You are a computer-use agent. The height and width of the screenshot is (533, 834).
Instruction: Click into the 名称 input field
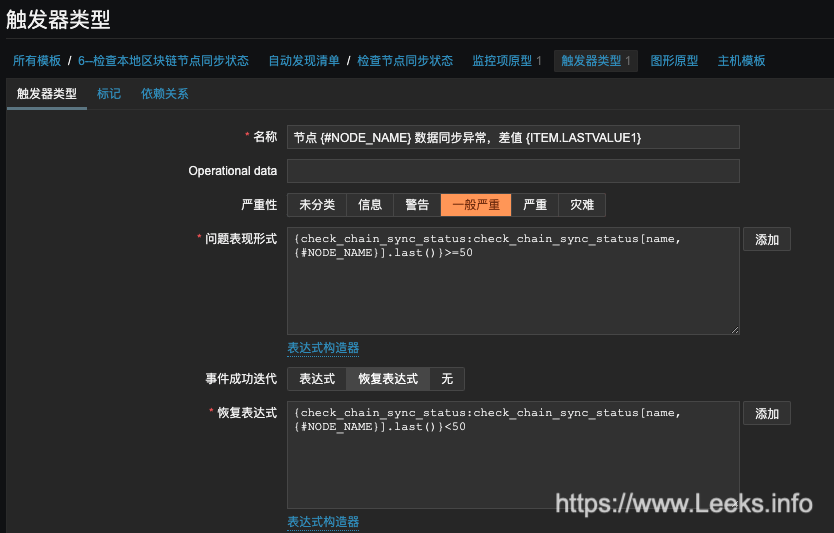pyautogui.click(x=513, y=137)
